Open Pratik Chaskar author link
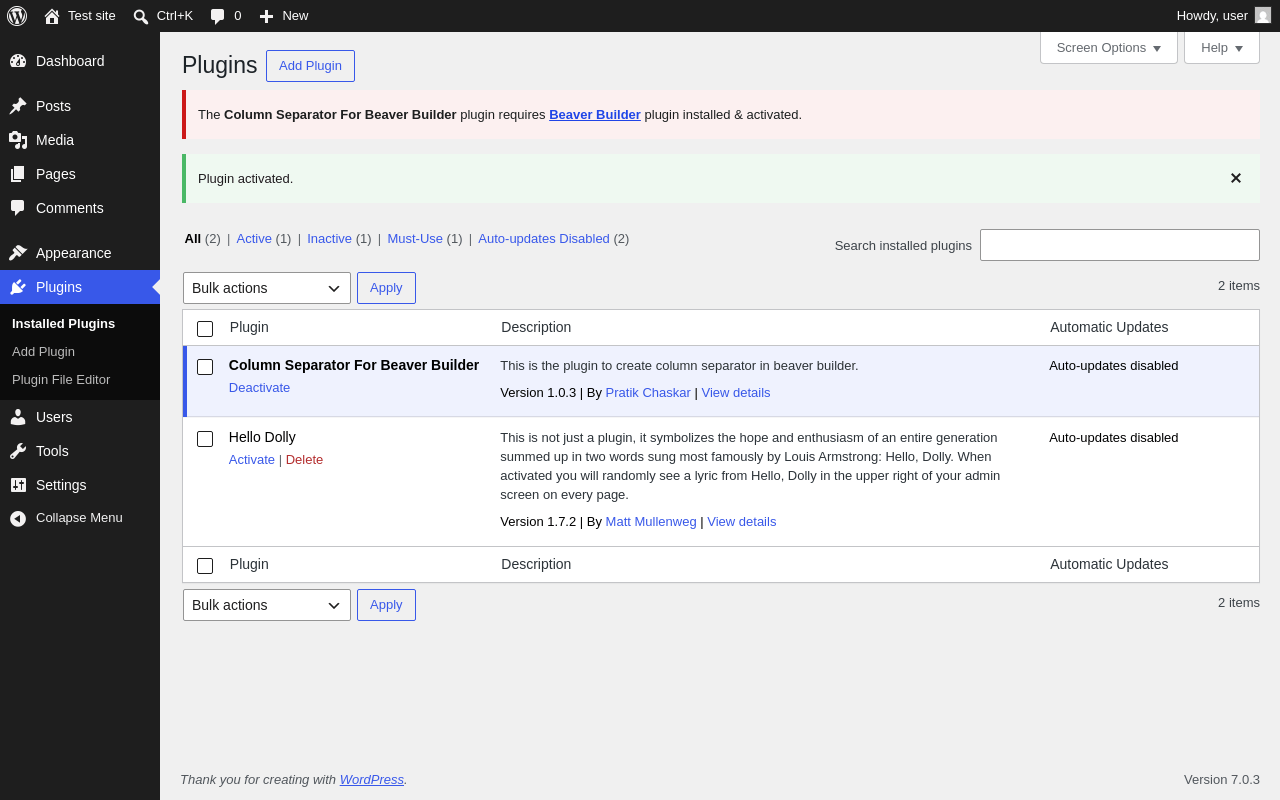The image size is (1280, 800). click(x=648, y=392)
